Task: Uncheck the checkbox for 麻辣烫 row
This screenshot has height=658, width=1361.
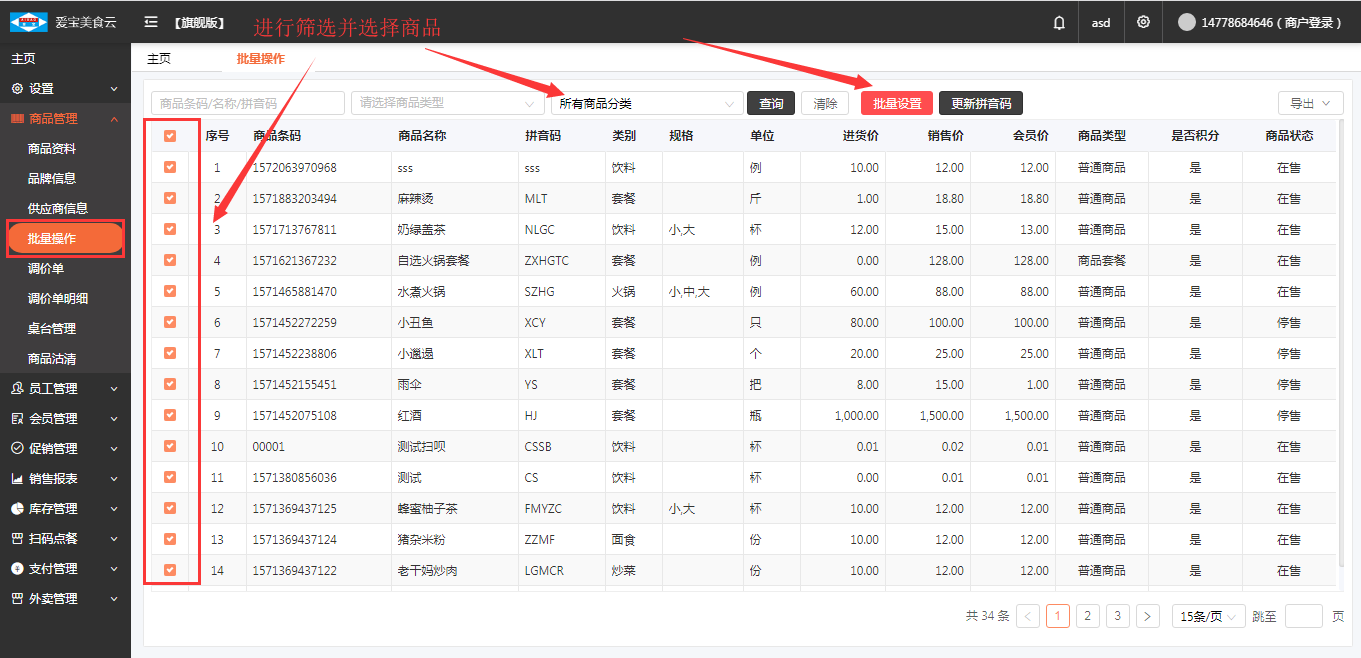Action: coord(170,198)
